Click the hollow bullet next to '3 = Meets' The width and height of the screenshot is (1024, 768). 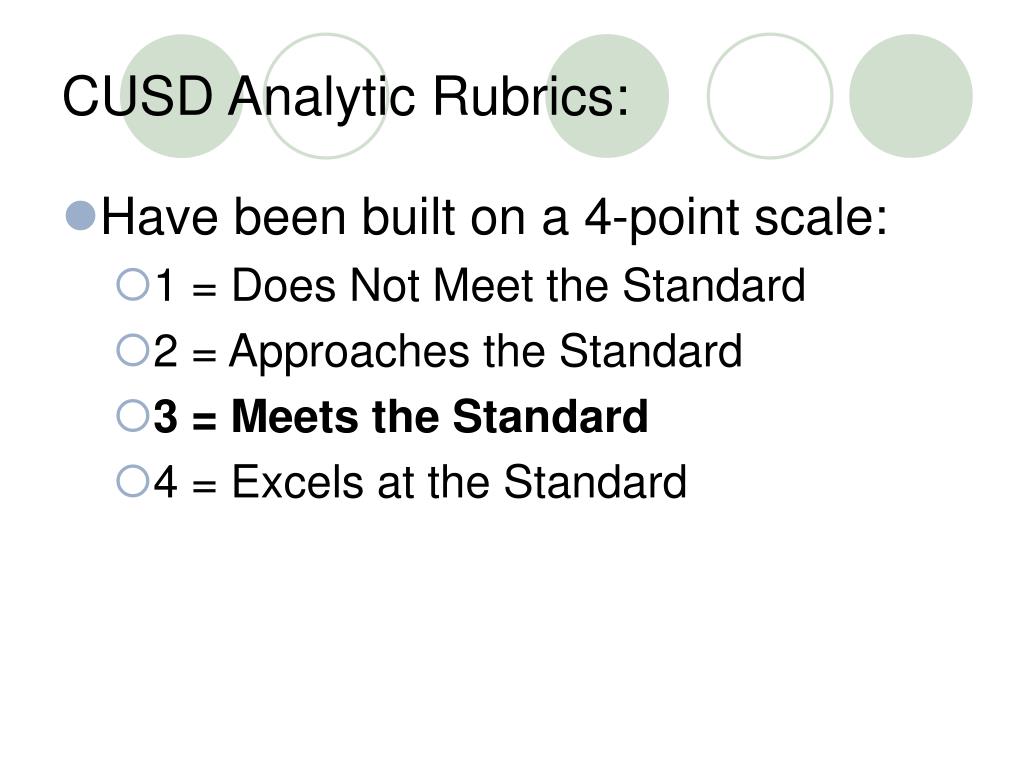pos(133,416)
